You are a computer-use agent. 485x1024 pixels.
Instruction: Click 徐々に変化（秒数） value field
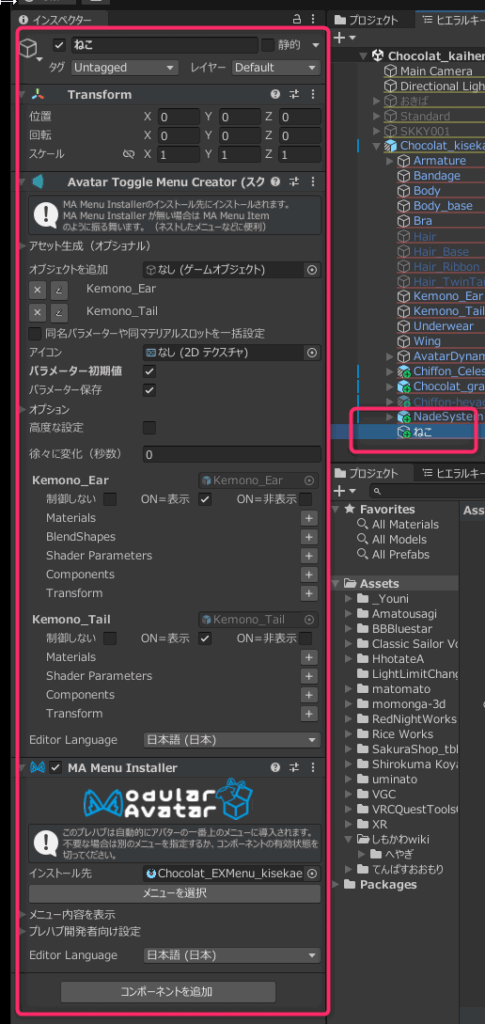click(232, 454)
